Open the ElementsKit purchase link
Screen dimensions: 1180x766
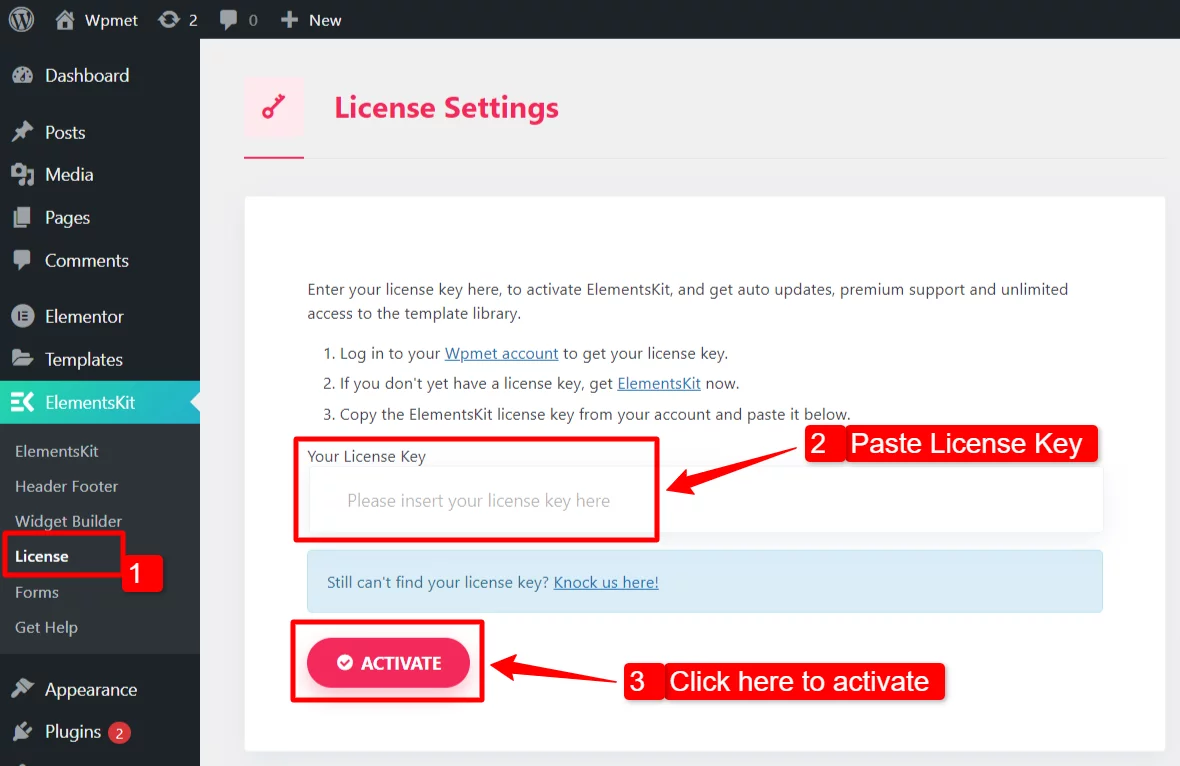click(658, 384)
